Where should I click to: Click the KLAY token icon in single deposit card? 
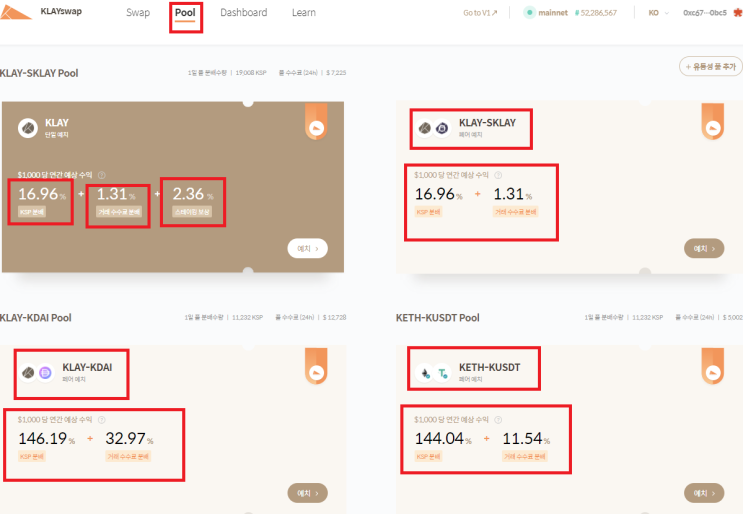point(28,128)
